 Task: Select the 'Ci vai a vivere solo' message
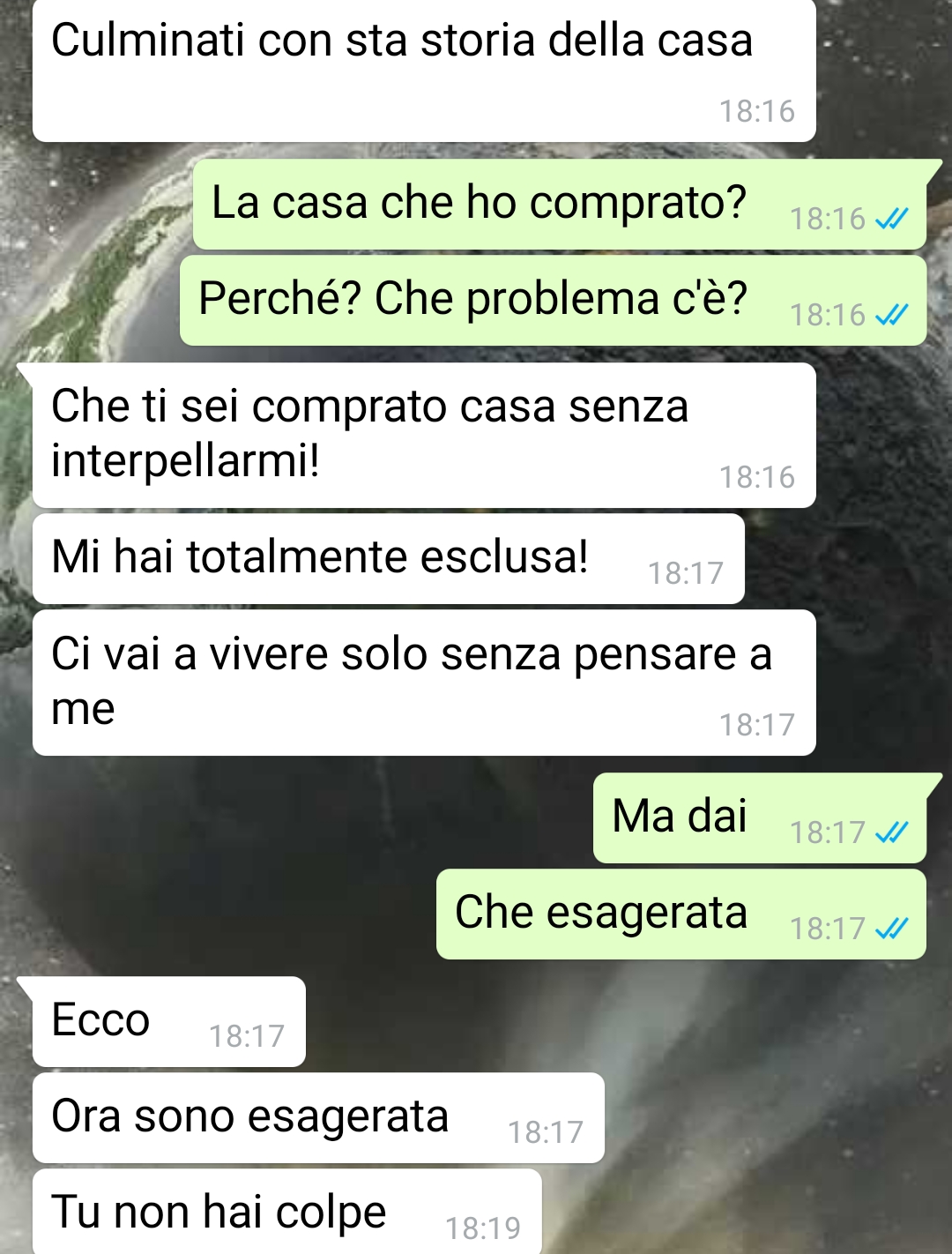424,683
